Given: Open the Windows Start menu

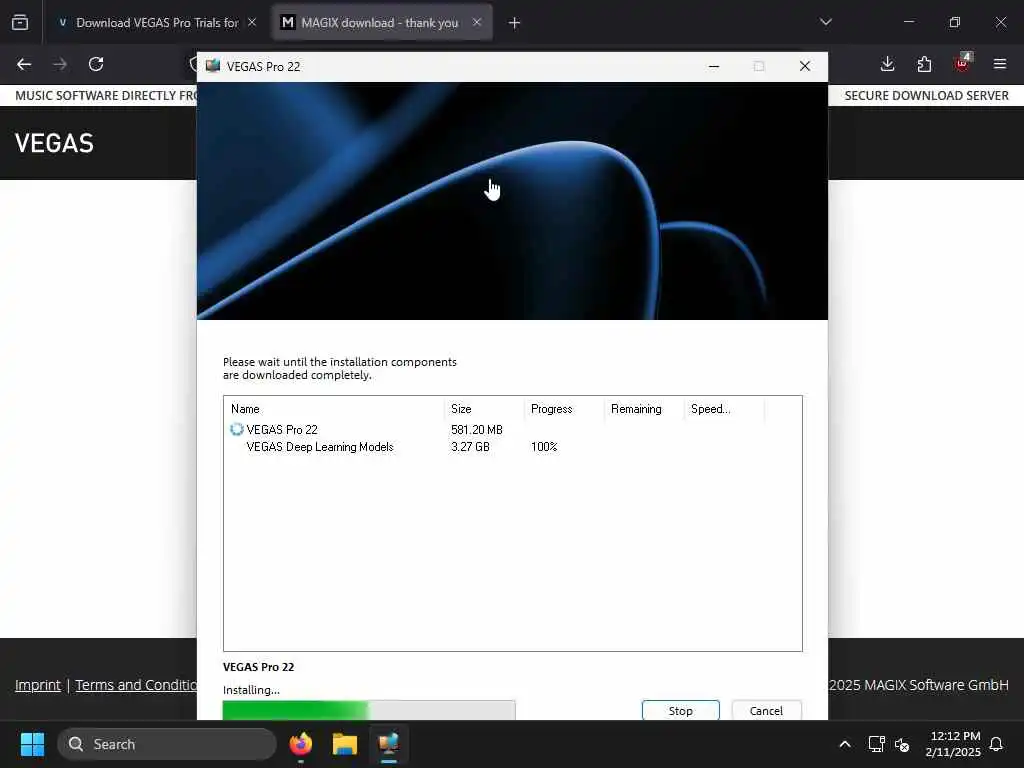Looking at the screenshot, I should 32,744.
